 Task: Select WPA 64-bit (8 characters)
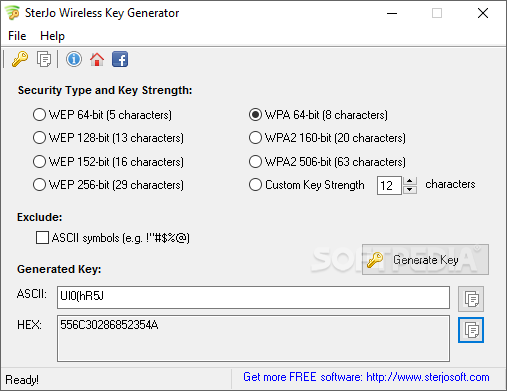(x=318, y=115)
